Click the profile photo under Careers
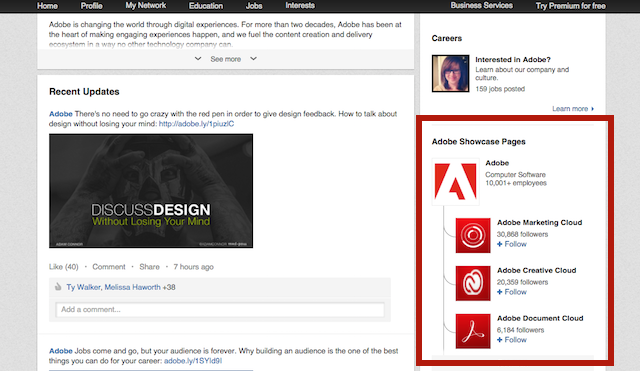 451,73
